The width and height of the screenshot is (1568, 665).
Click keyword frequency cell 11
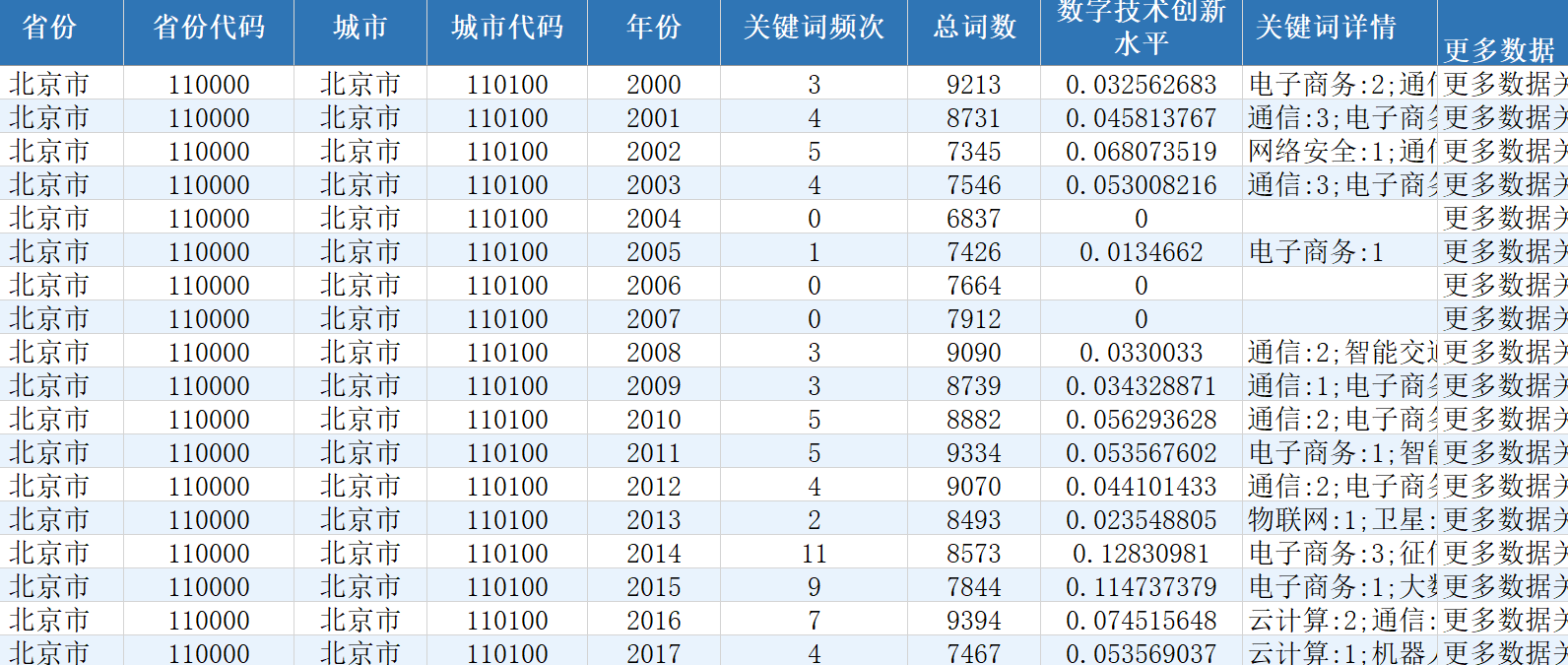point(815,554)
